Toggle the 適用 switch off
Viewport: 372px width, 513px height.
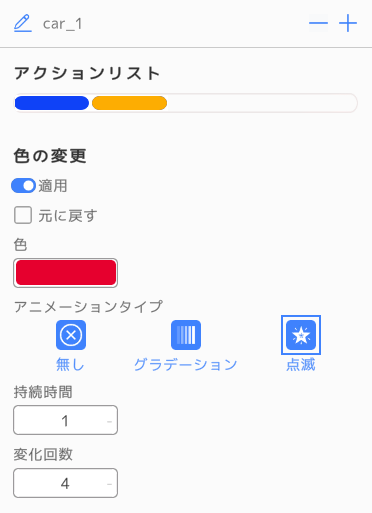(x=24, y=186)
